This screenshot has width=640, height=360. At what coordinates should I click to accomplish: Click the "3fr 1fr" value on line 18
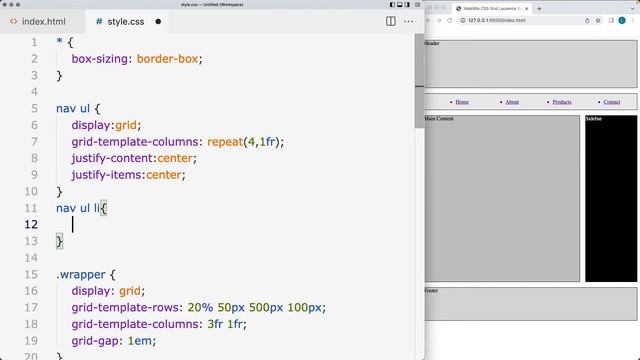(225, 324)
